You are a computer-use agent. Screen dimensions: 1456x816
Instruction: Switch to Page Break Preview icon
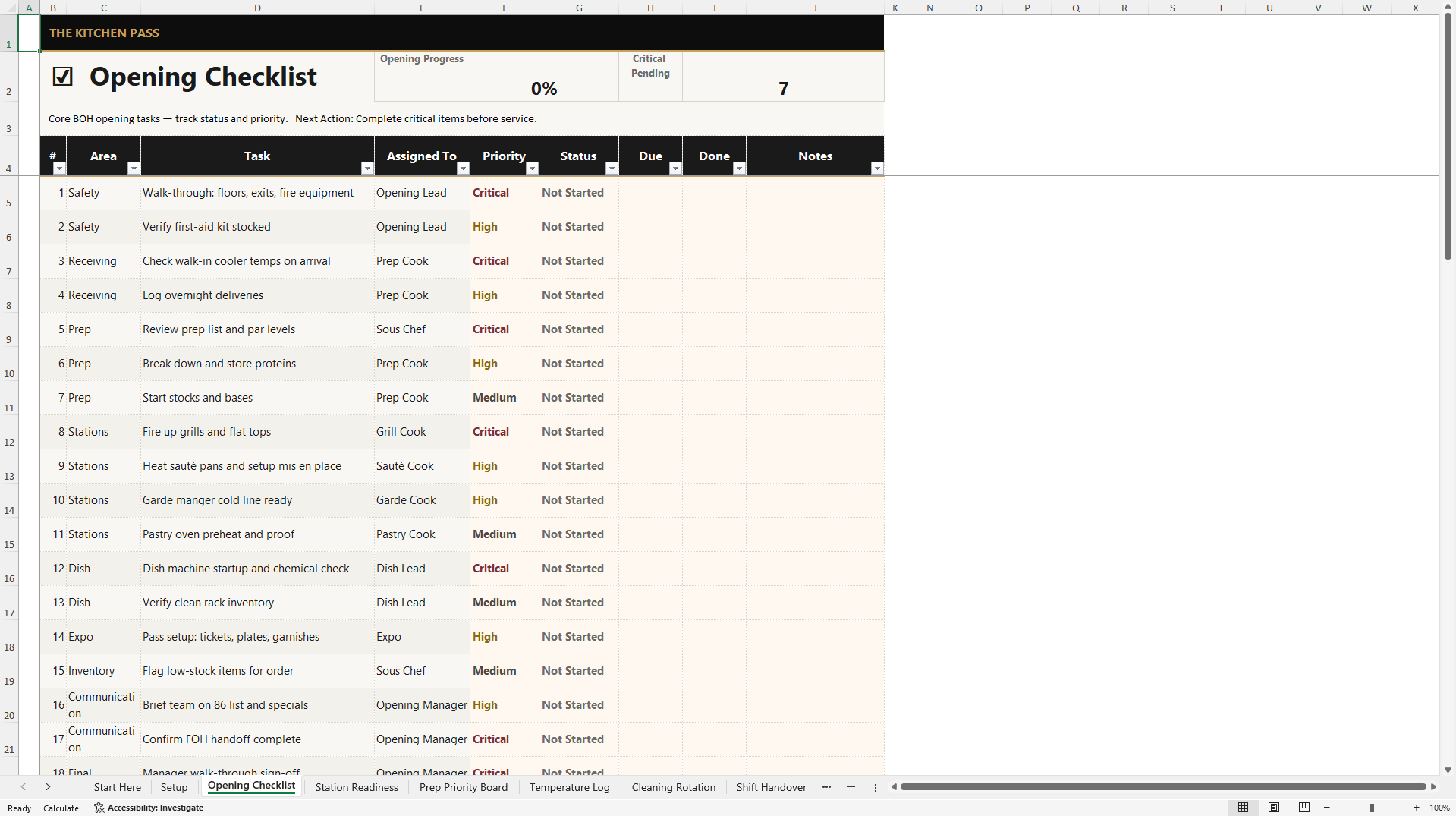click(x=1304, y=808)
